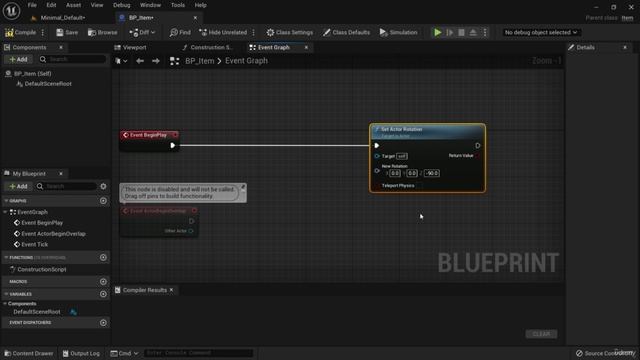Select BP_Item (Self) in Components
This screenshot has height=360, width=640.
(33, 74)
